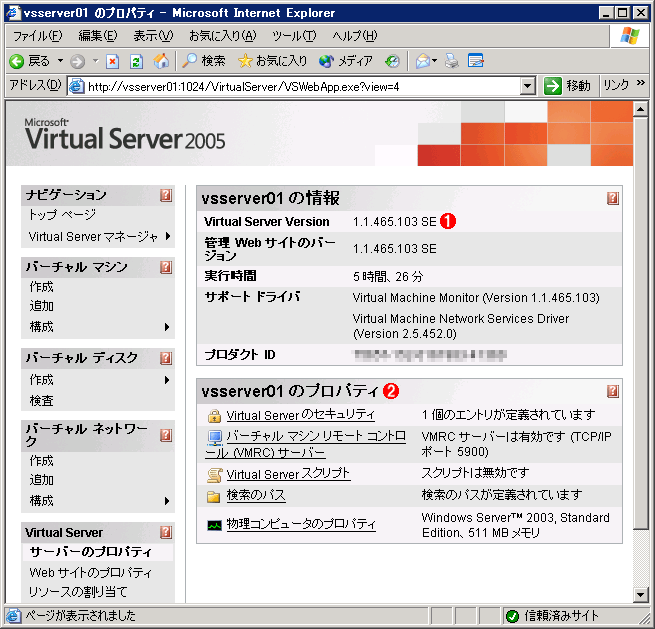Open help icon for vsserver01 のプロパティ section
Image resolution: width=655 pixels, height=629 pixels.
click(613, 391)
